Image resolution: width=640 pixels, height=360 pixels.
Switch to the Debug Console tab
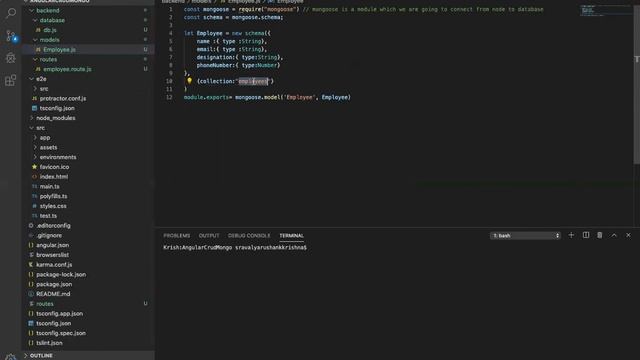249,236
